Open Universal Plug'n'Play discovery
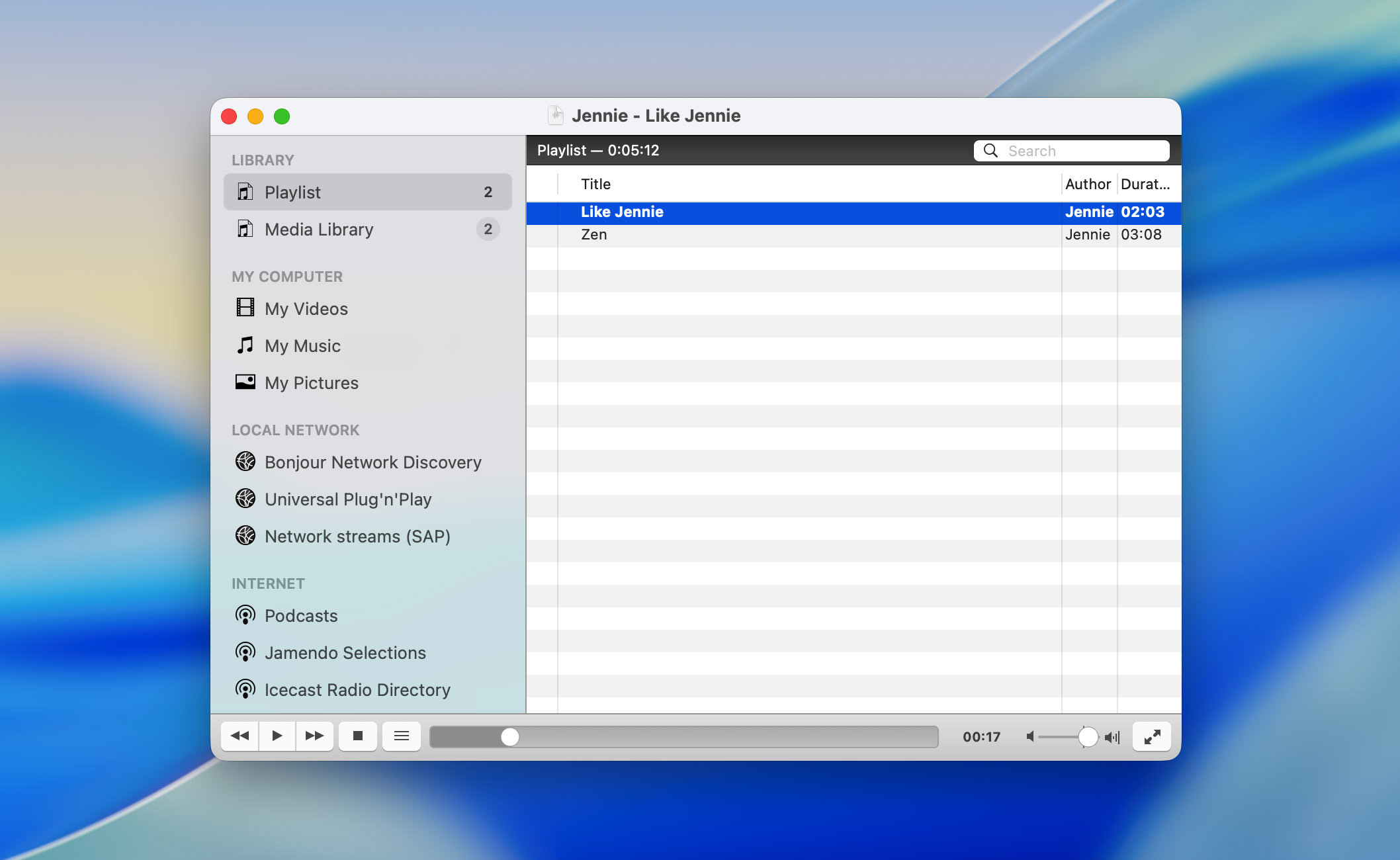Viewport: 1400px width, 860px height. coord(347,499)
